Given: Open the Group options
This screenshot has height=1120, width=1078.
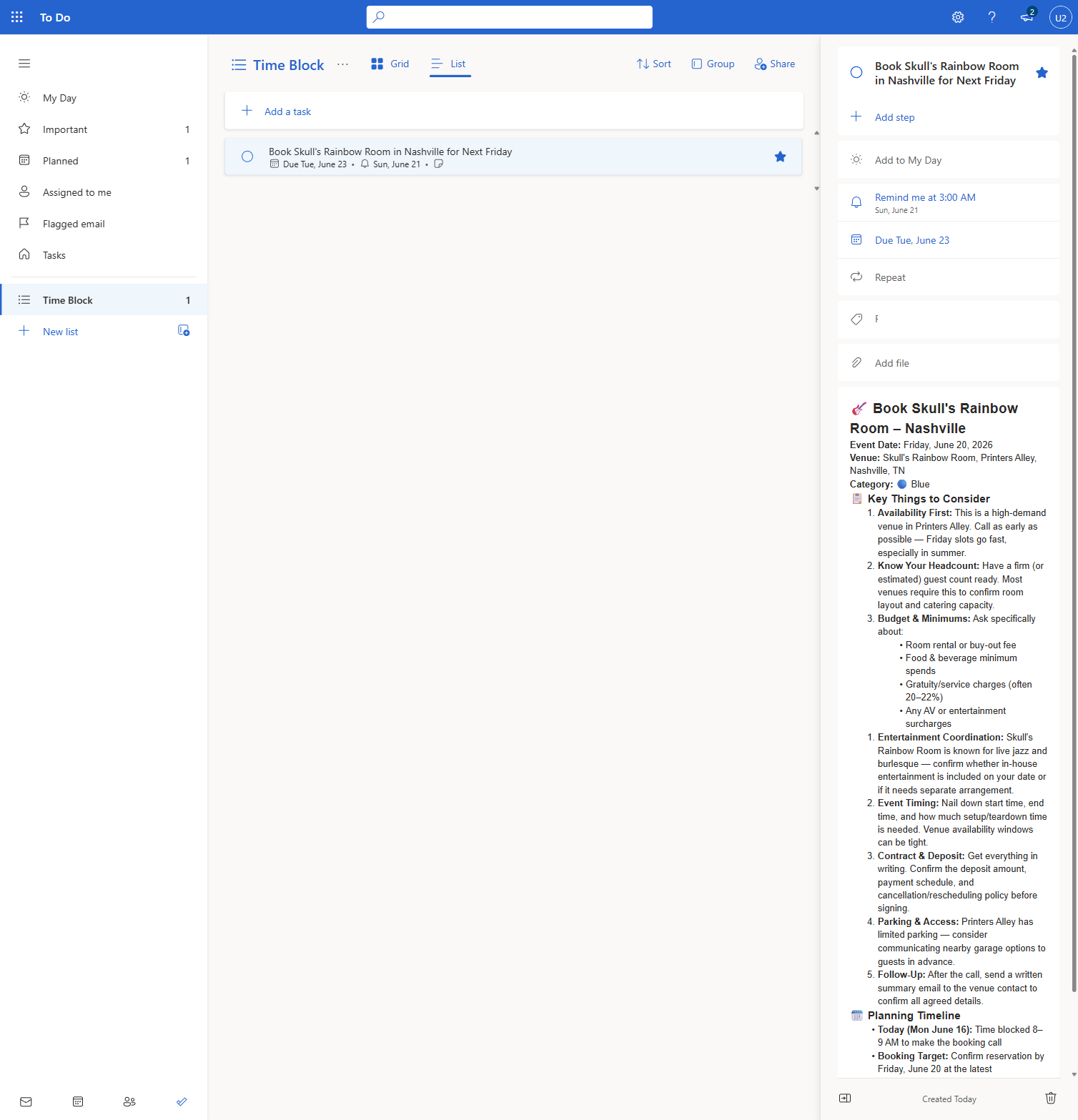Looking at the screenshot, I should tap(713, 64).
